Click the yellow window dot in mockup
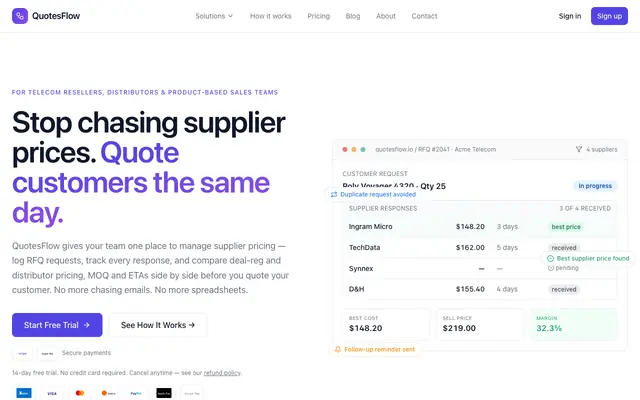The image size is (640, 400). pos(354,149)
